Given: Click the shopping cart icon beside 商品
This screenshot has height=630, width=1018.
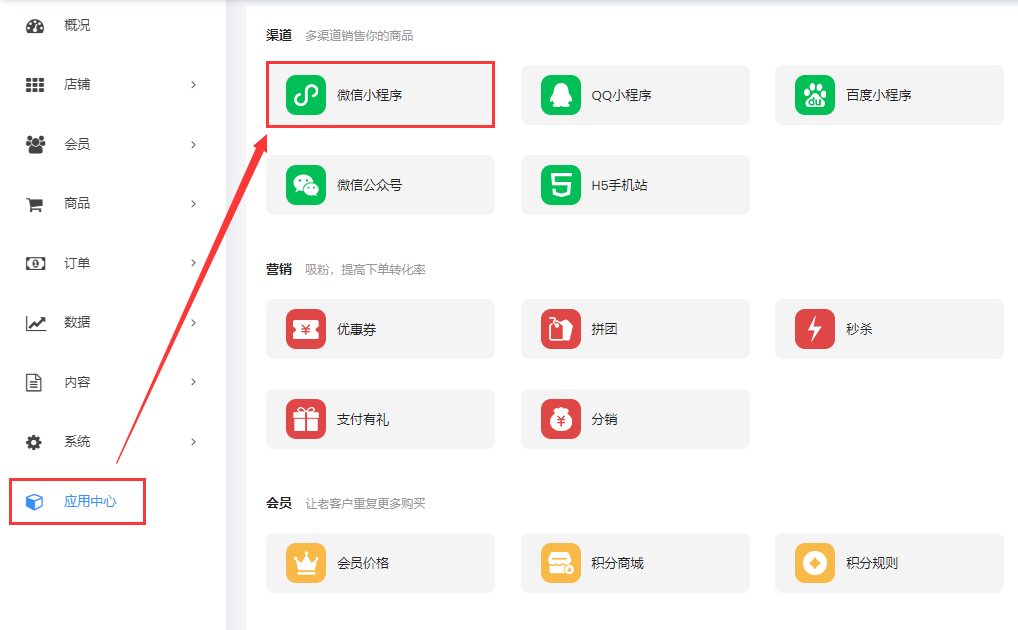Looking at the screenshot, I should click(35, 205).
